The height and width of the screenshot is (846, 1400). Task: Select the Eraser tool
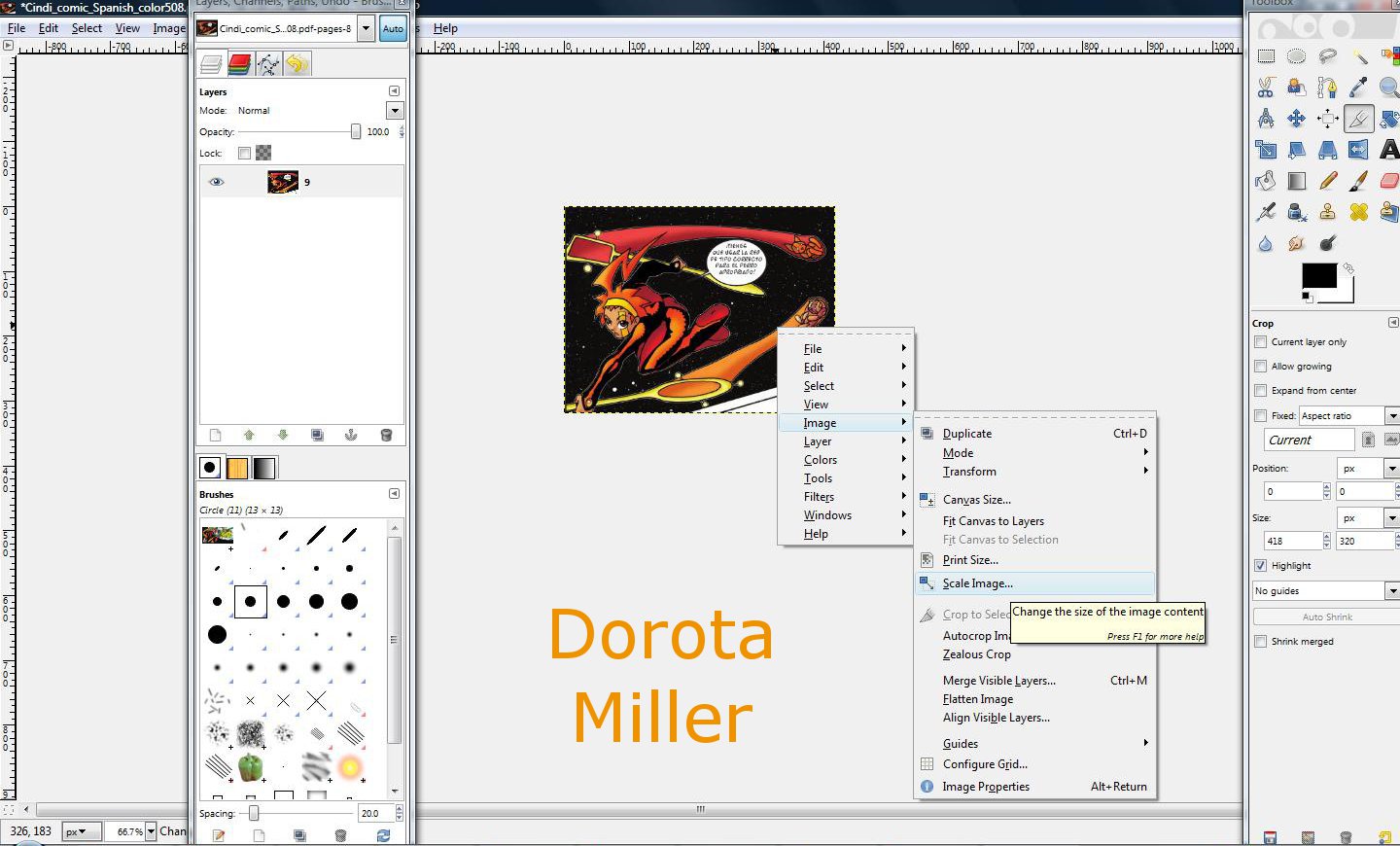point(1390,182)
